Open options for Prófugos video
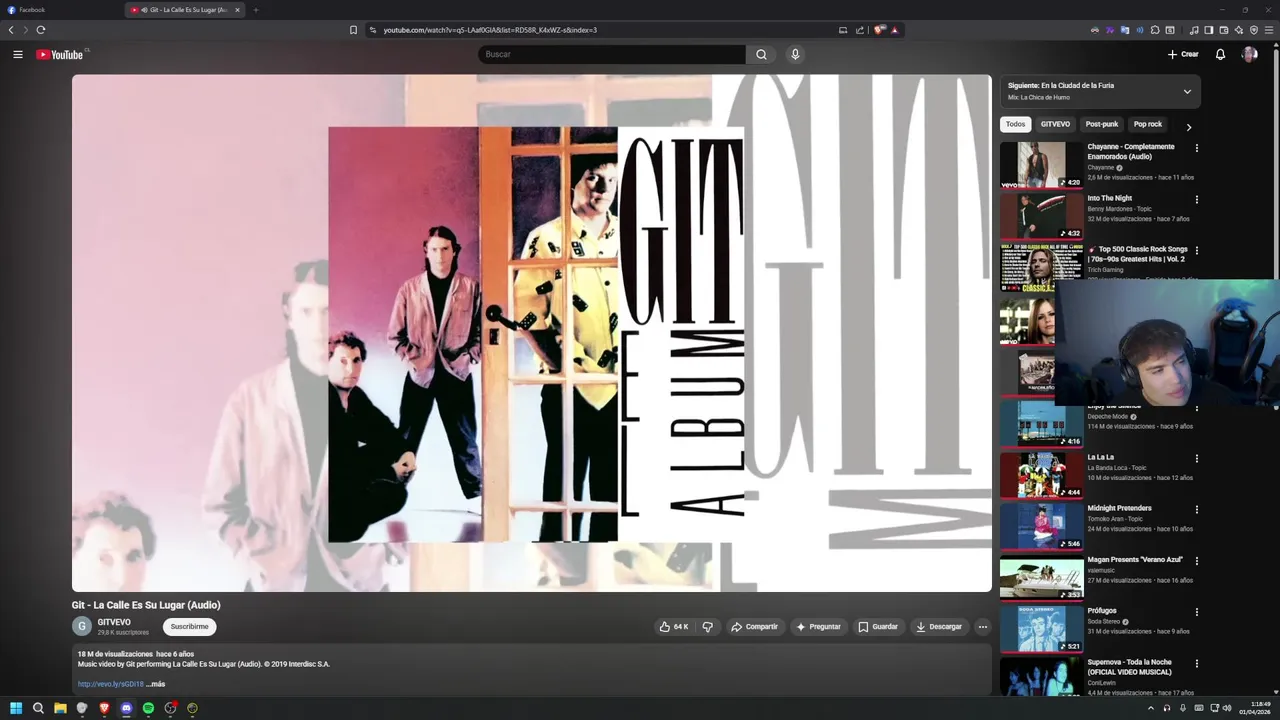1280x720 pixels. [x=1196, y=611]
